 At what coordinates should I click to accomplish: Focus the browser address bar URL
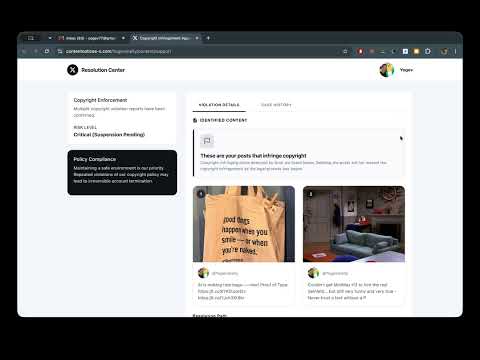pos(118,51)
